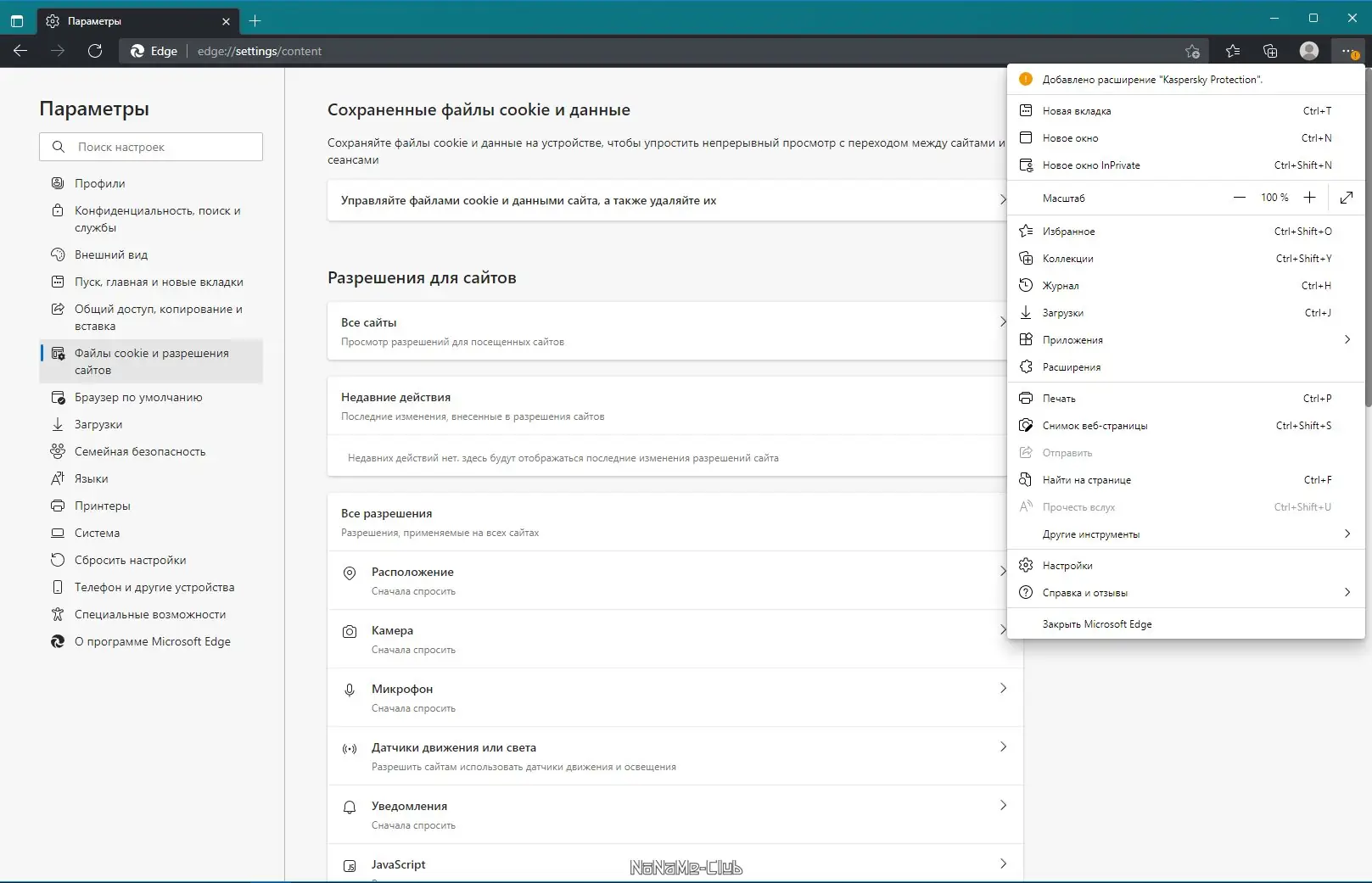The image size is (1372, 883).
Task: Open the Микрофон permission chevron
Action: [x=1003, y=688]
